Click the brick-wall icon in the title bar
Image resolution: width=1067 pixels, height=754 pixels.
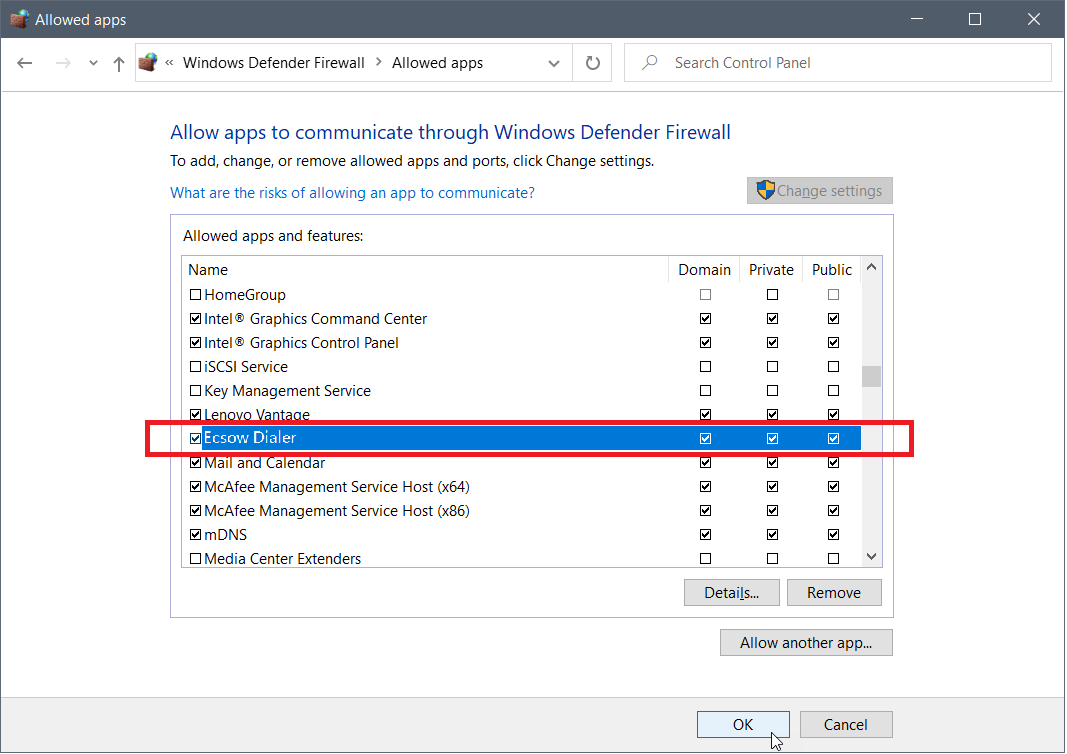point(17,18)
